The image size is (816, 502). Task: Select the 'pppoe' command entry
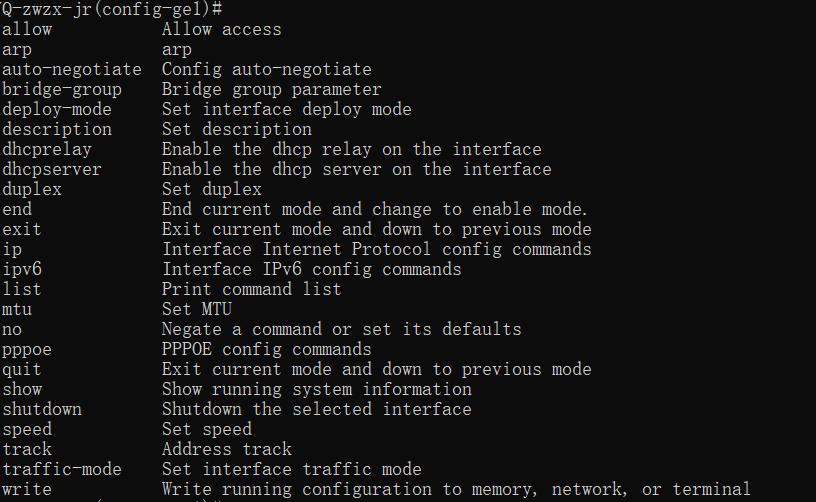(x=27, y=349)
